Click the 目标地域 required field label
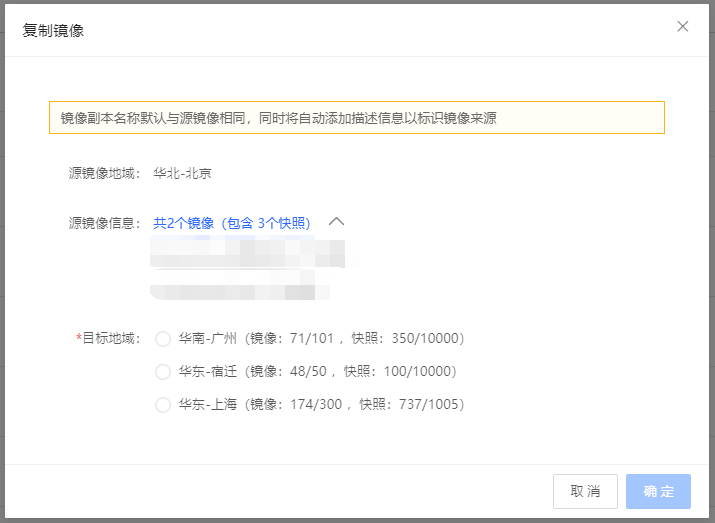This screenshot has height=523, width=715. click(109, 338)
